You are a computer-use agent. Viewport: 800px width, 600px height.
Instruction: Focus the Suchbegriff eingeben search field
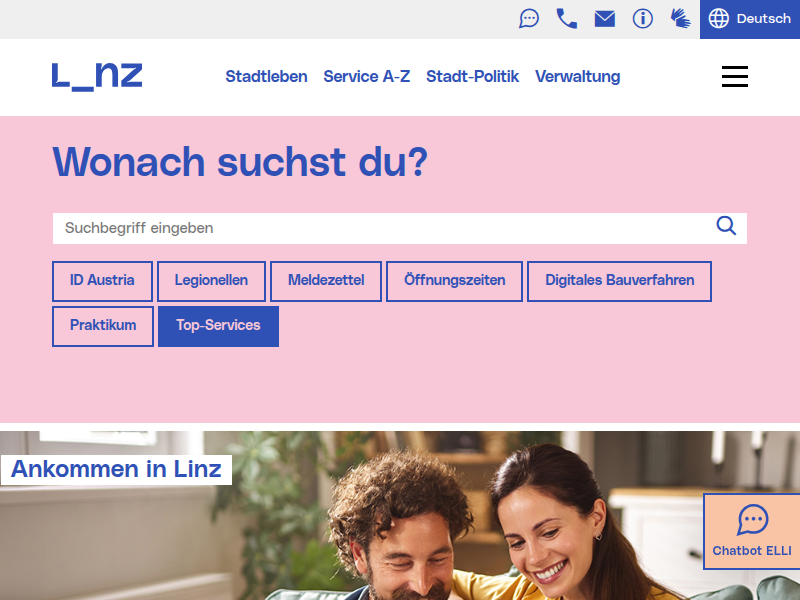coord(383,228)
